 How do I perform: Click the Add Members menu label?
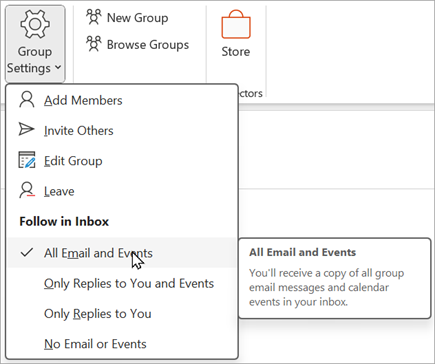(x=83, y=100)
